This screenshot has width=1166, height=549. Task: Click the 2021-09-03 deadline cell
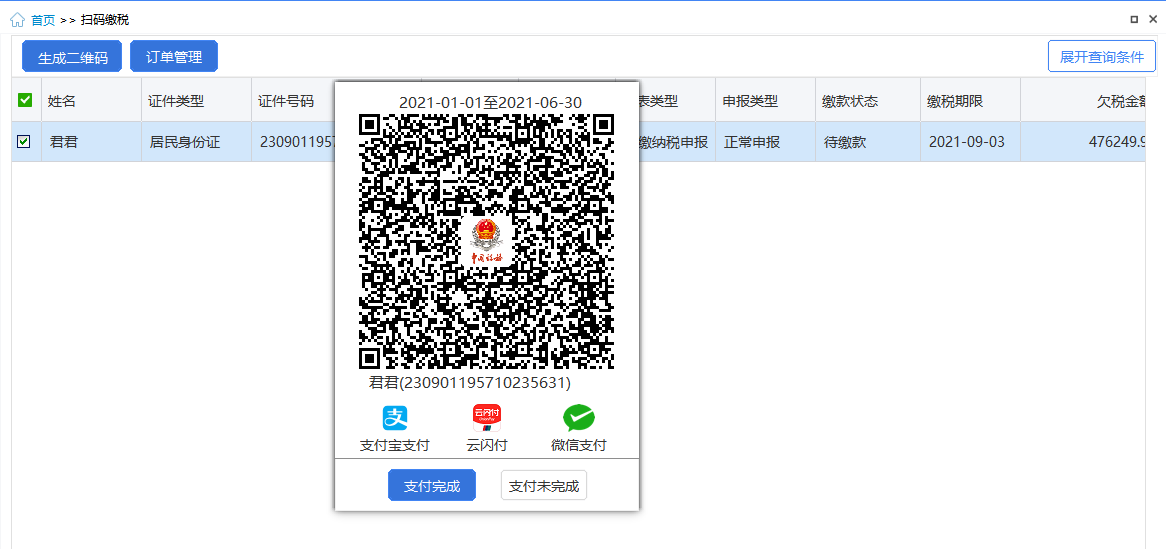coord(970,141)
